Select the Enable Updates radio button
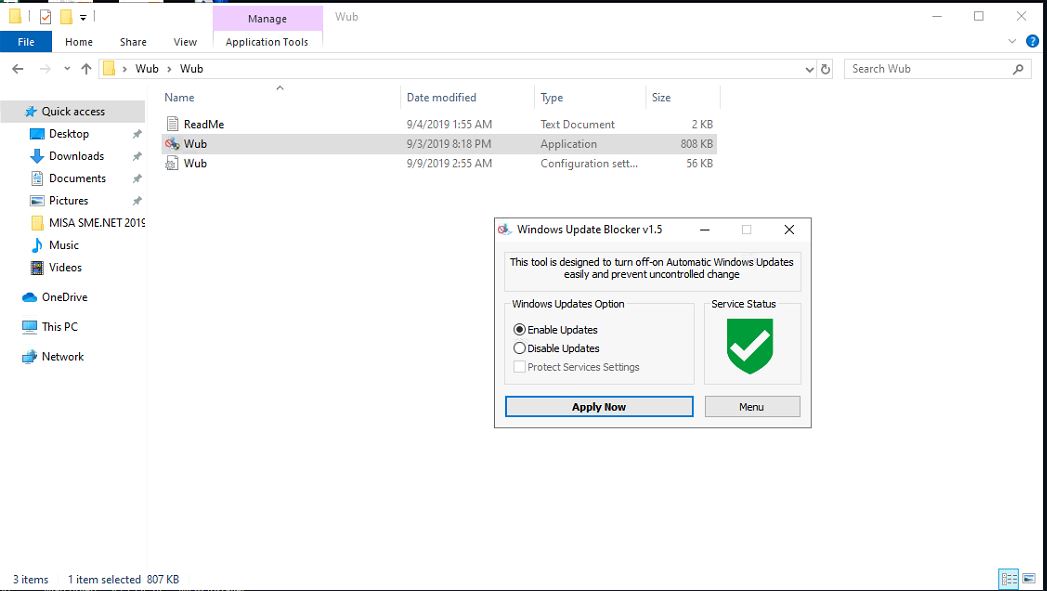Viewport: 1047px width, 591px height. pyautogui.click(x=519, y=330)
